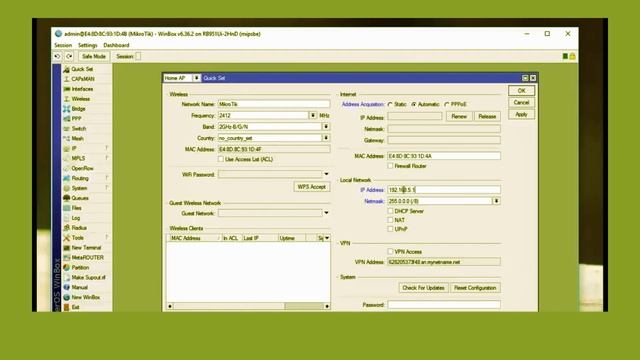Open the PPP section
This screenshot has height=360, width=640.
(76, 118)
